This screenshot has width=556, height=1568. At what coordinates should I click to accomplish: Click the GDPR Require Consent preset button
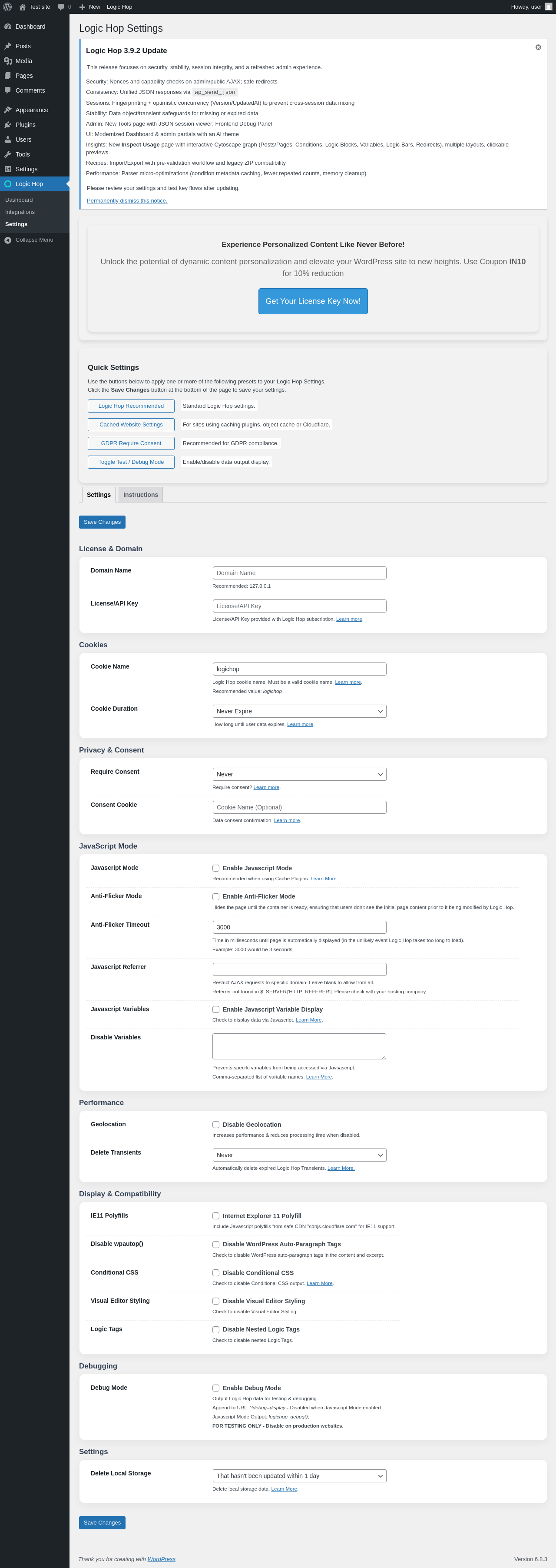[x=131, y=443]
